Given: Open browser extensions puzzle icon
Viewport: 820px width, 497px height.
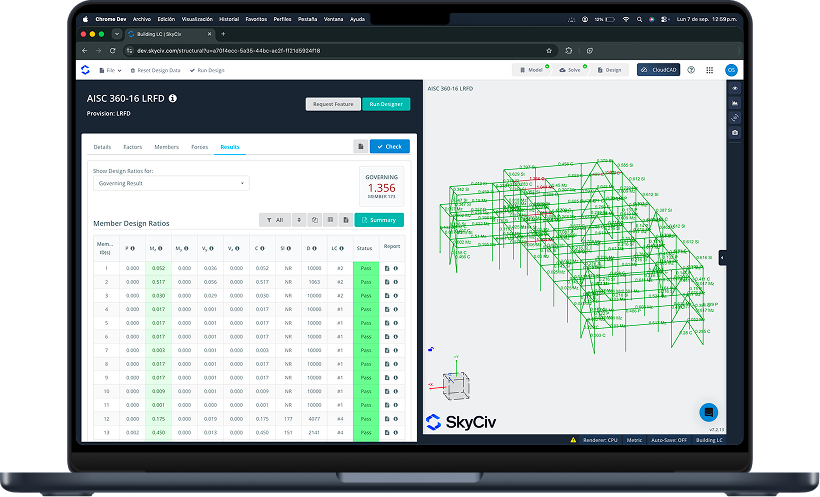Looking at the screenshot, I should coord(569,51).
